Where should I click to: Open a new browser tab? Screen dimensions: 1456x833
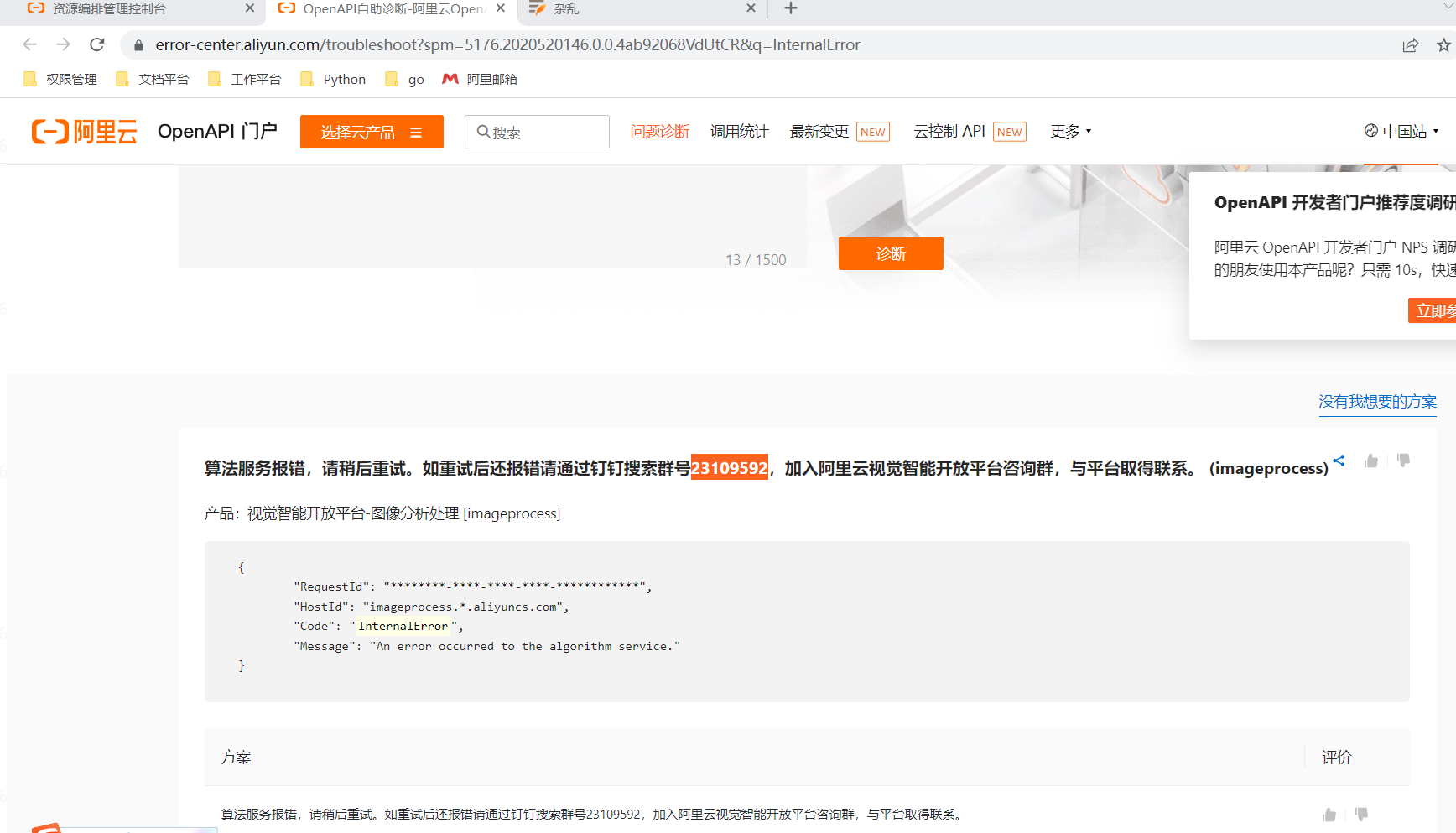tap(790, 8)
